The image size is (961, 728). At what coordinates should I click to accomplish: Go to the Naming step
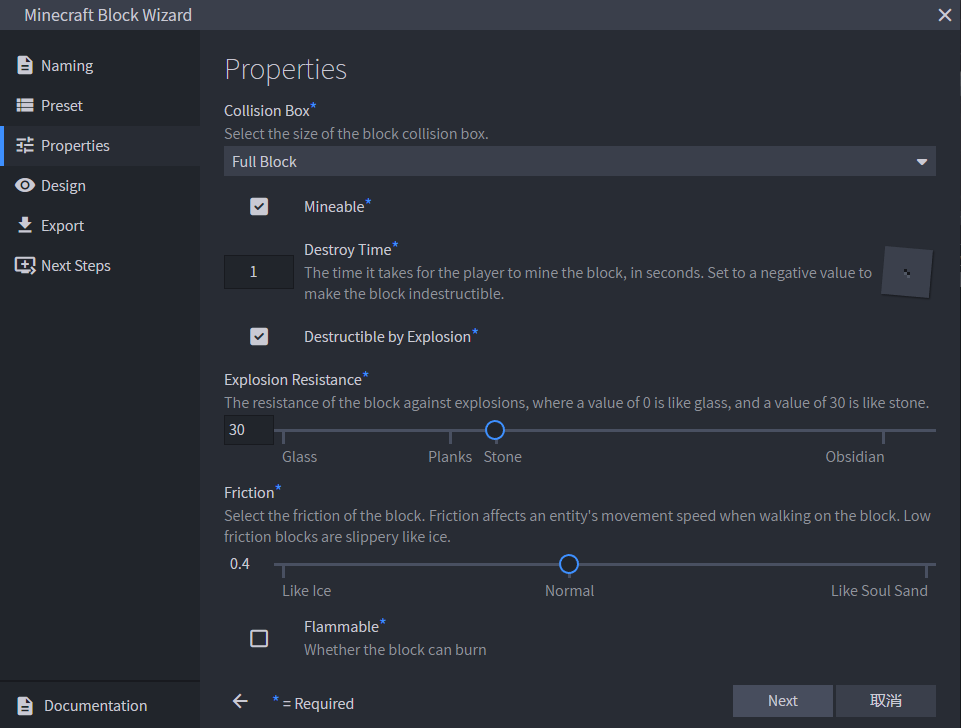coord(67,66)
